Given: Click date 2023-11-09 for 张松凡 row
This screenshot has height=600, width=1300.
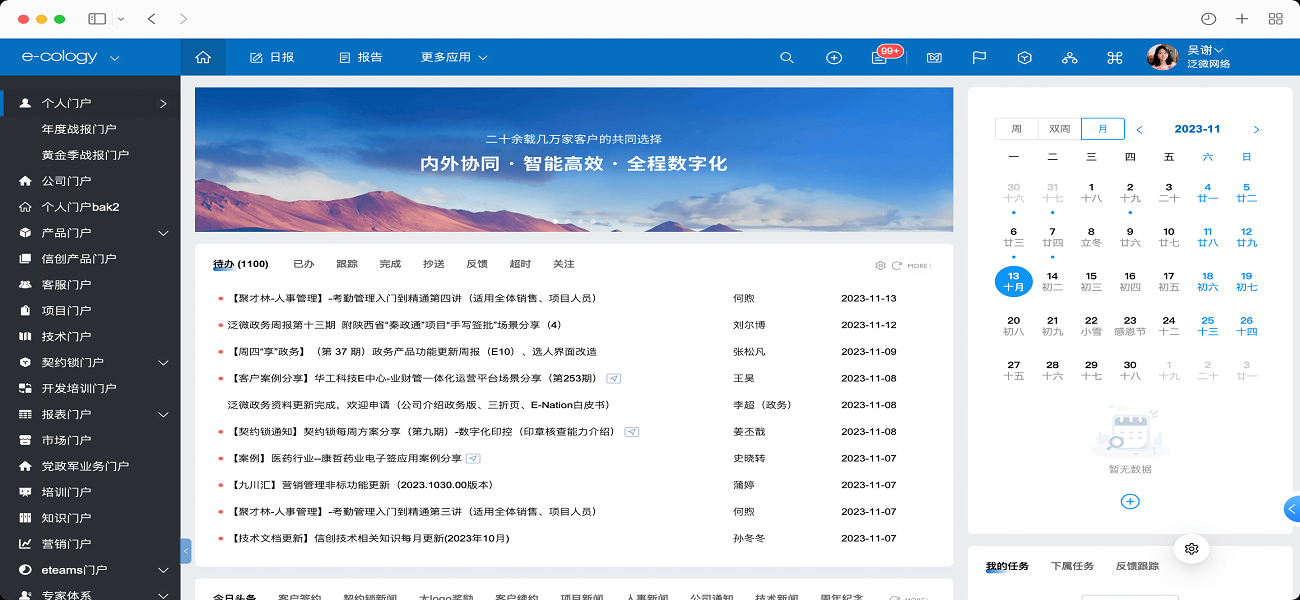Looking at the screenshot, I should coord(868,352).
